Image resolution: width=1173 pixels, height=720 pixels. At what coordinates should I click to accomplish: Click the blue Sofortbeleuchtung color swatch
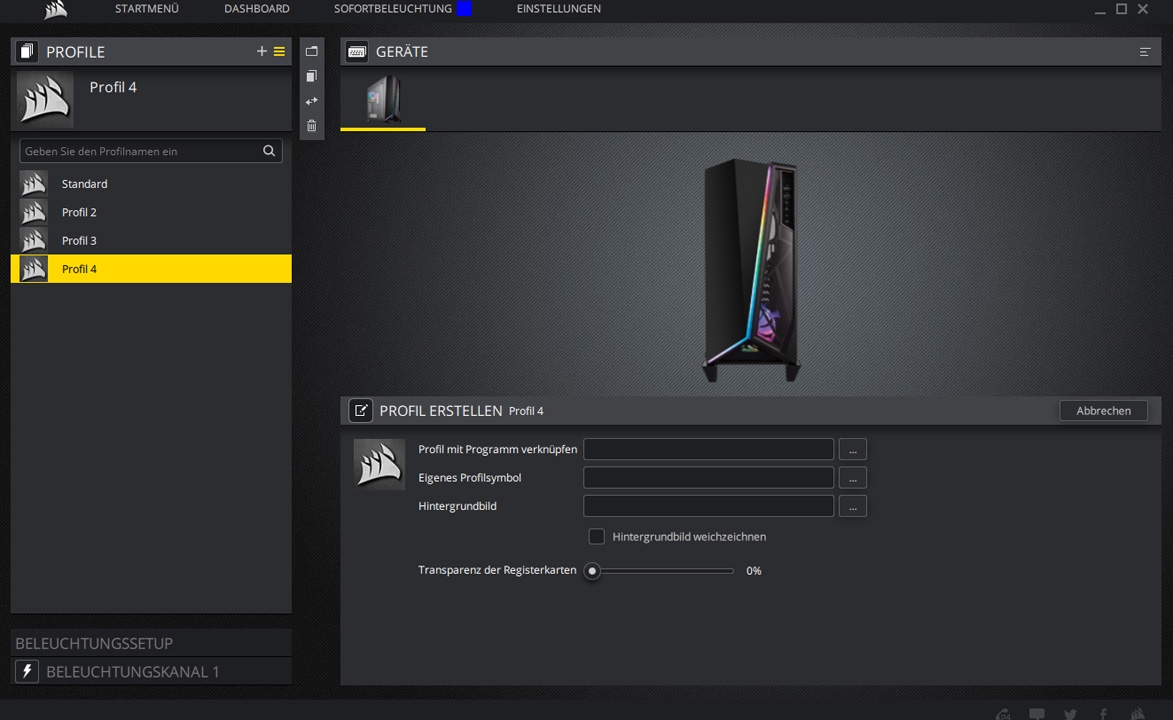coord(465,9)
